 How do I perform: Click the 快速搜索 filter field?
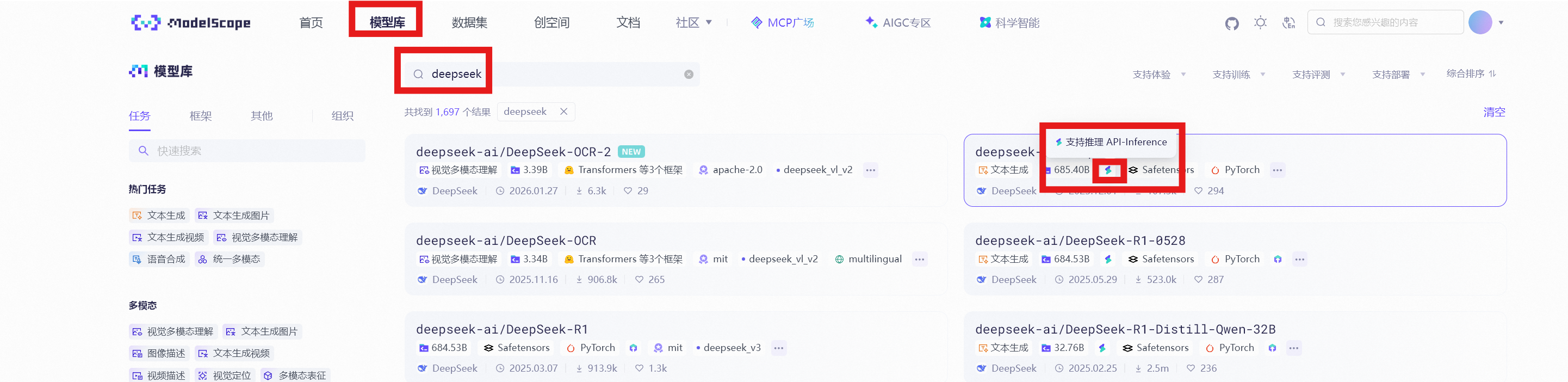pyautogui.click(x=247, y=151)
